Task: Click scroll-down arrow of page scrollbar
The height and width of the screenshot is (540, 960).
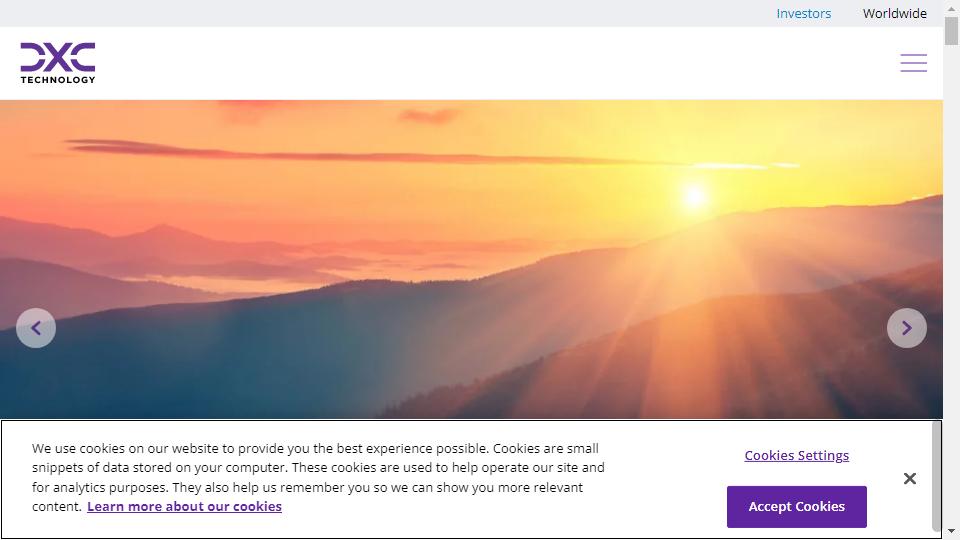Action: [951, 531]
